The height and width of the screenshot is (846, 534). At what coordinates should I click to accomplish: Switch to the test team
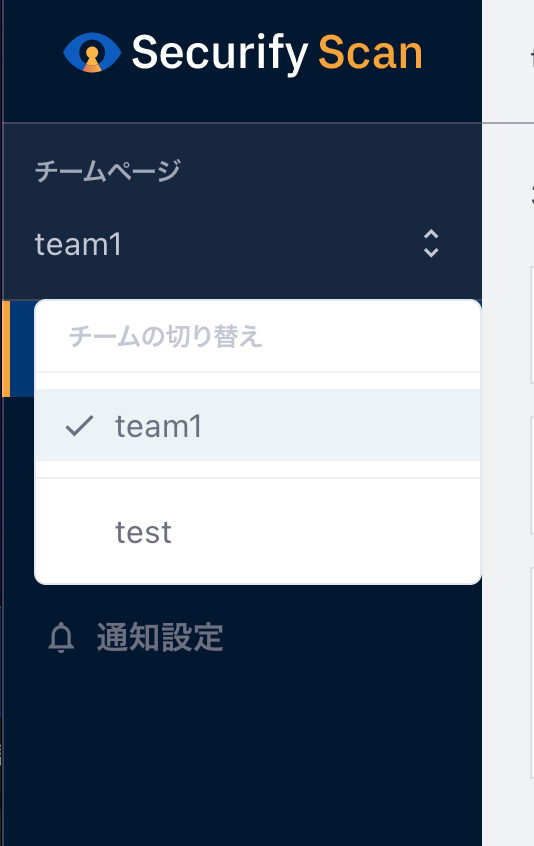tap(257, 532)
